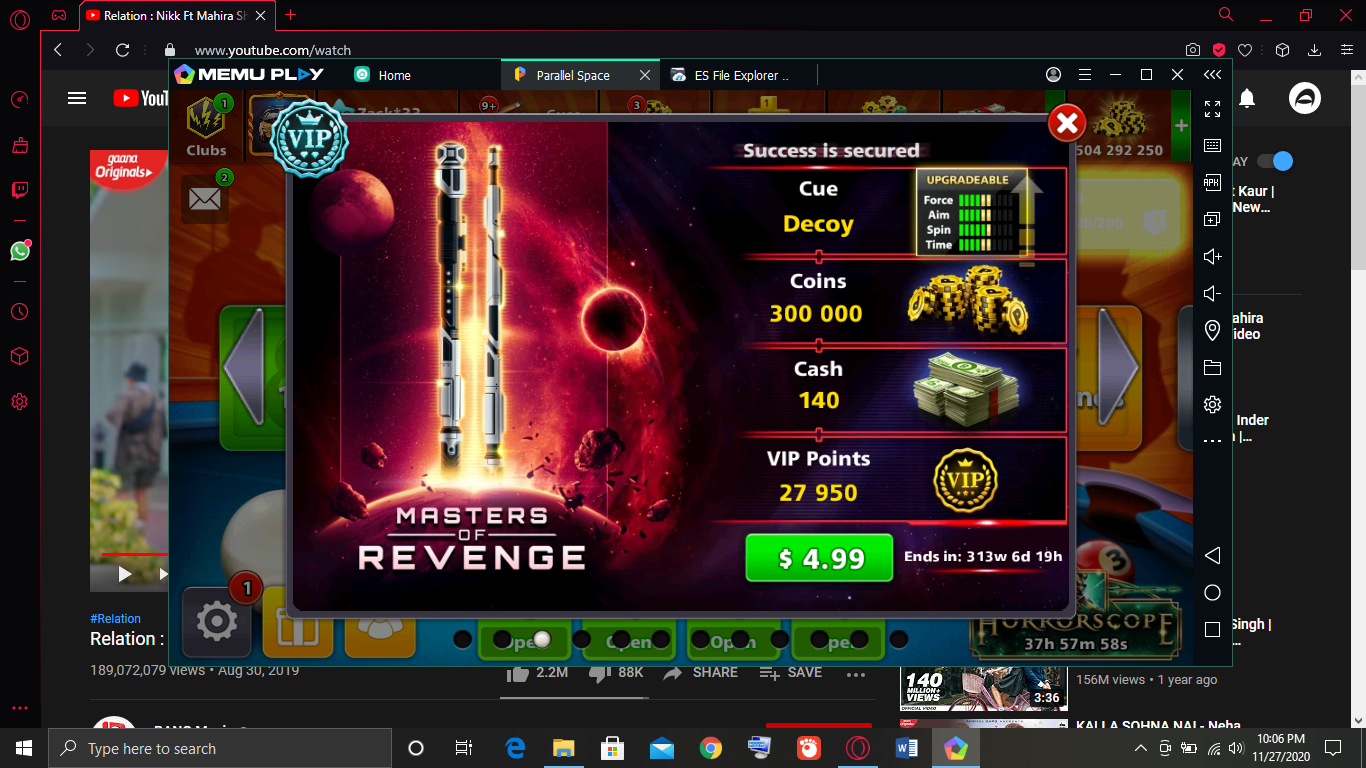Viewport: 1366px width, 768px height.
Task: Switch to the Parallel Space tab
Action: click(573, 75)
